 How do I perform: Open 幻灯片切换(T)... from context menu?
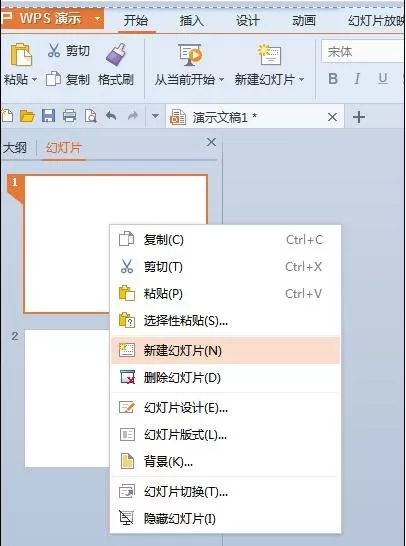click(x=225, y=492)
